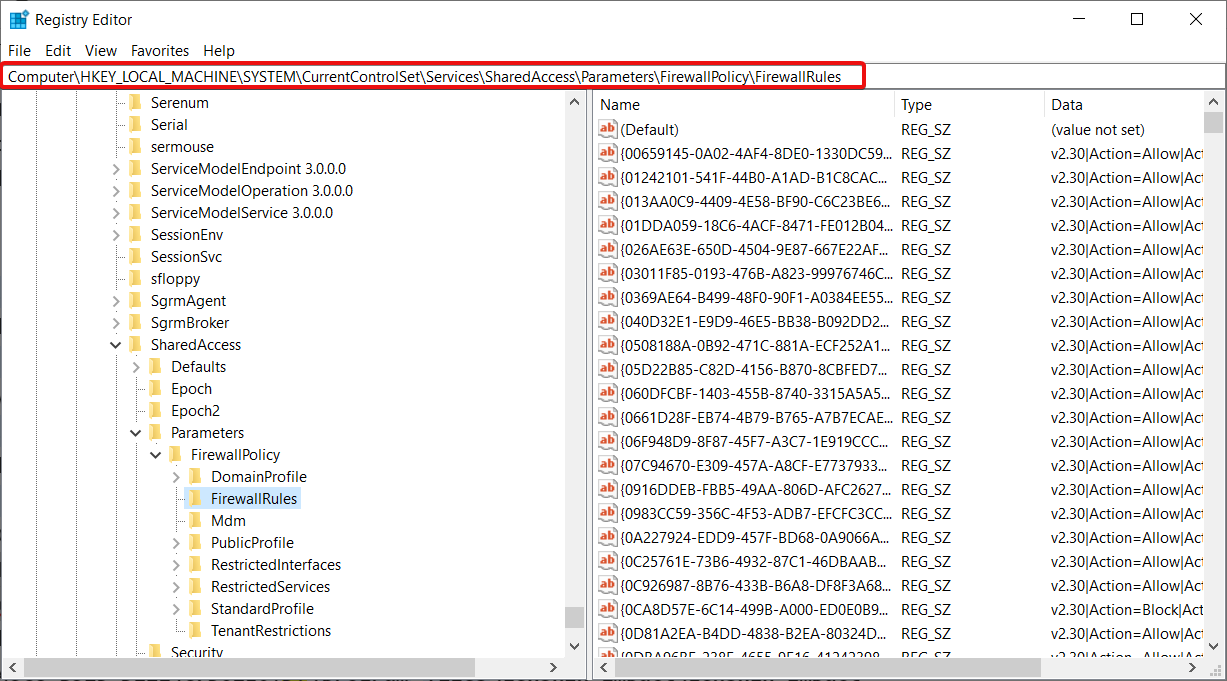Open the File menu
The height and width of the screenshot is (681, 1227).
[19, 50]
